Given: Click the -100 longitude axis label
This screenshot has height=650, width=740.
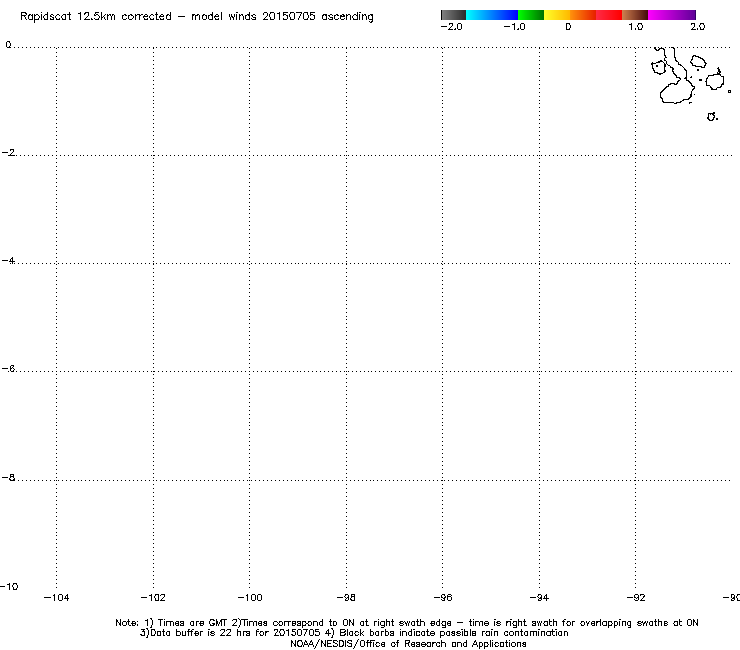Looking at the screenshot, I should click(x=250, y=598).
